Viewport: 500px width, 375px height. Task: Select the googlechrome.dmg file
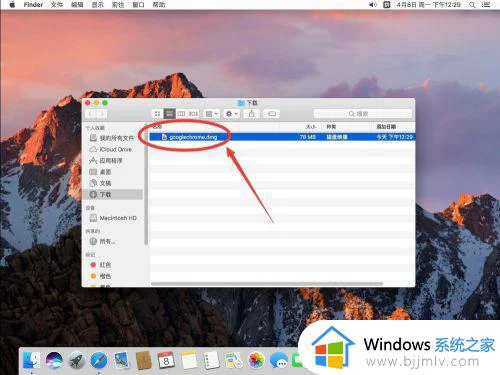(282, 137)
